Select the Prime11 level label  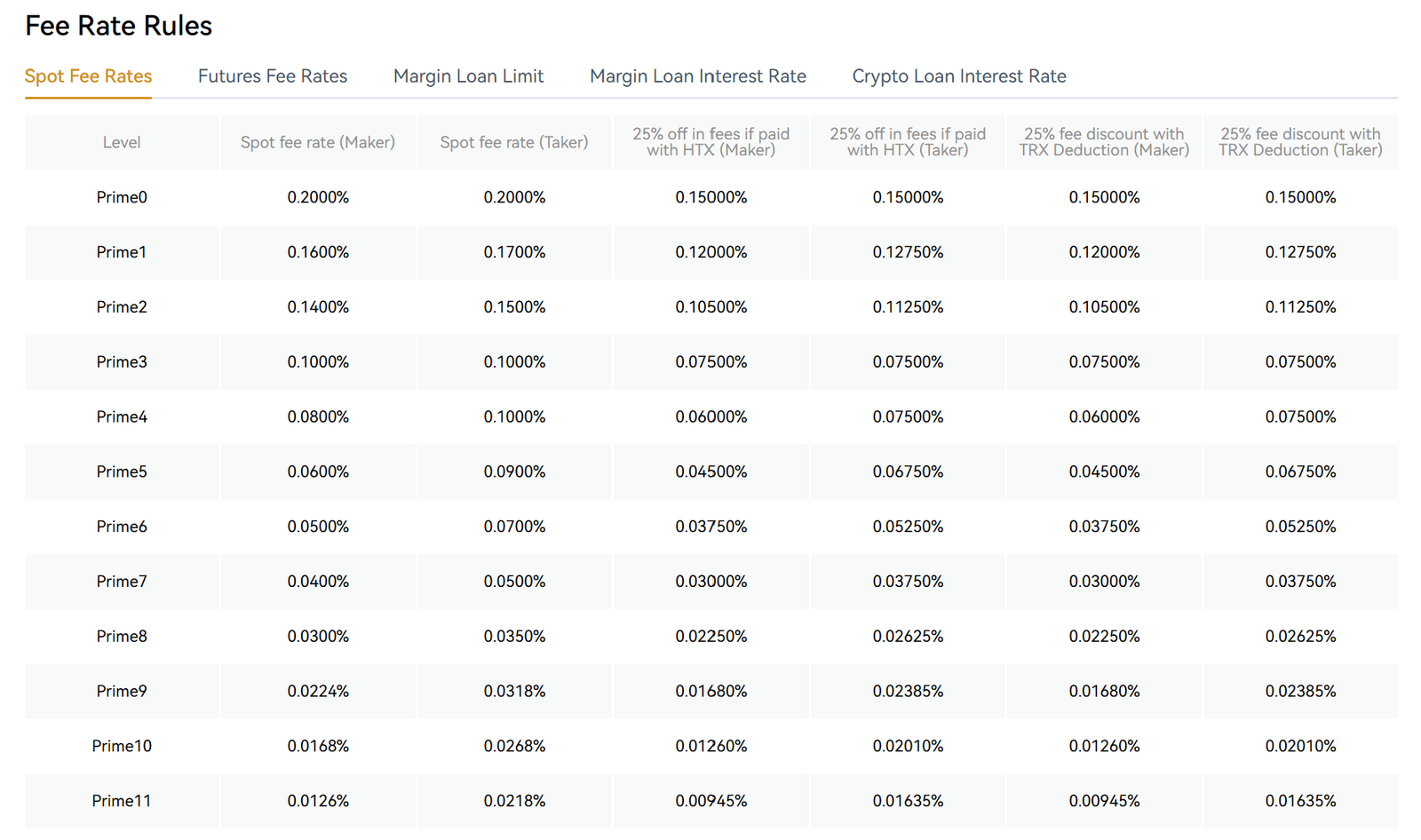click(121, 800)
